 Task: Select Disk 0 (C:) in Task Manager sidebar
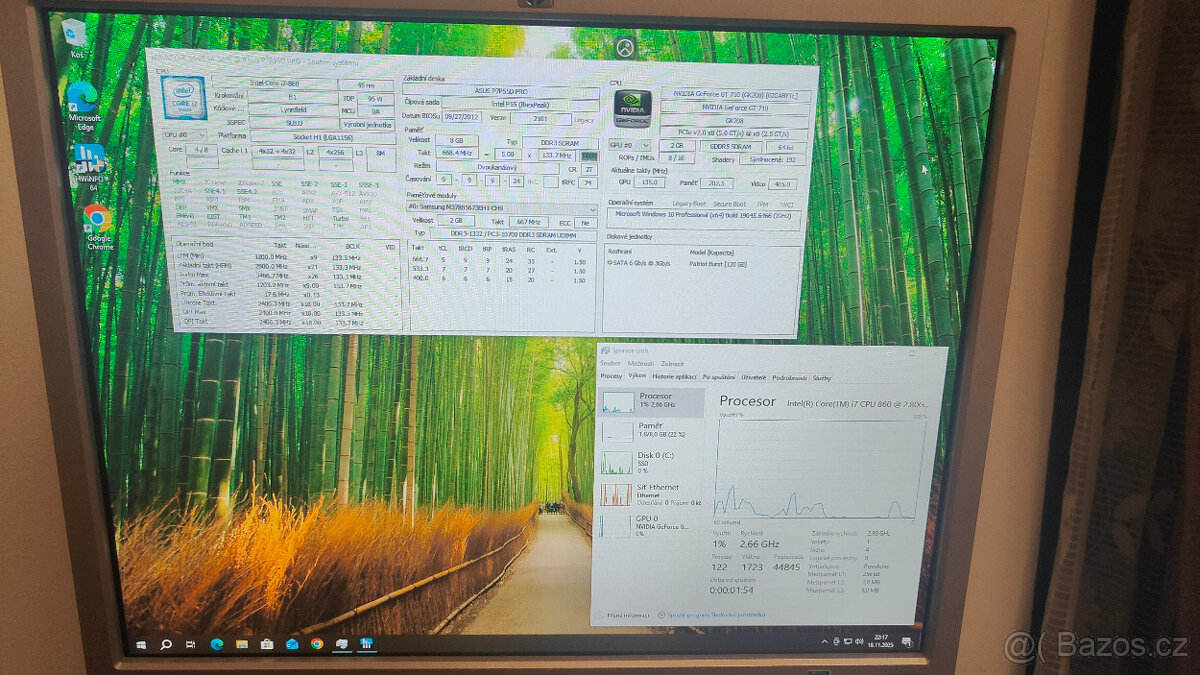click(654, 460)
